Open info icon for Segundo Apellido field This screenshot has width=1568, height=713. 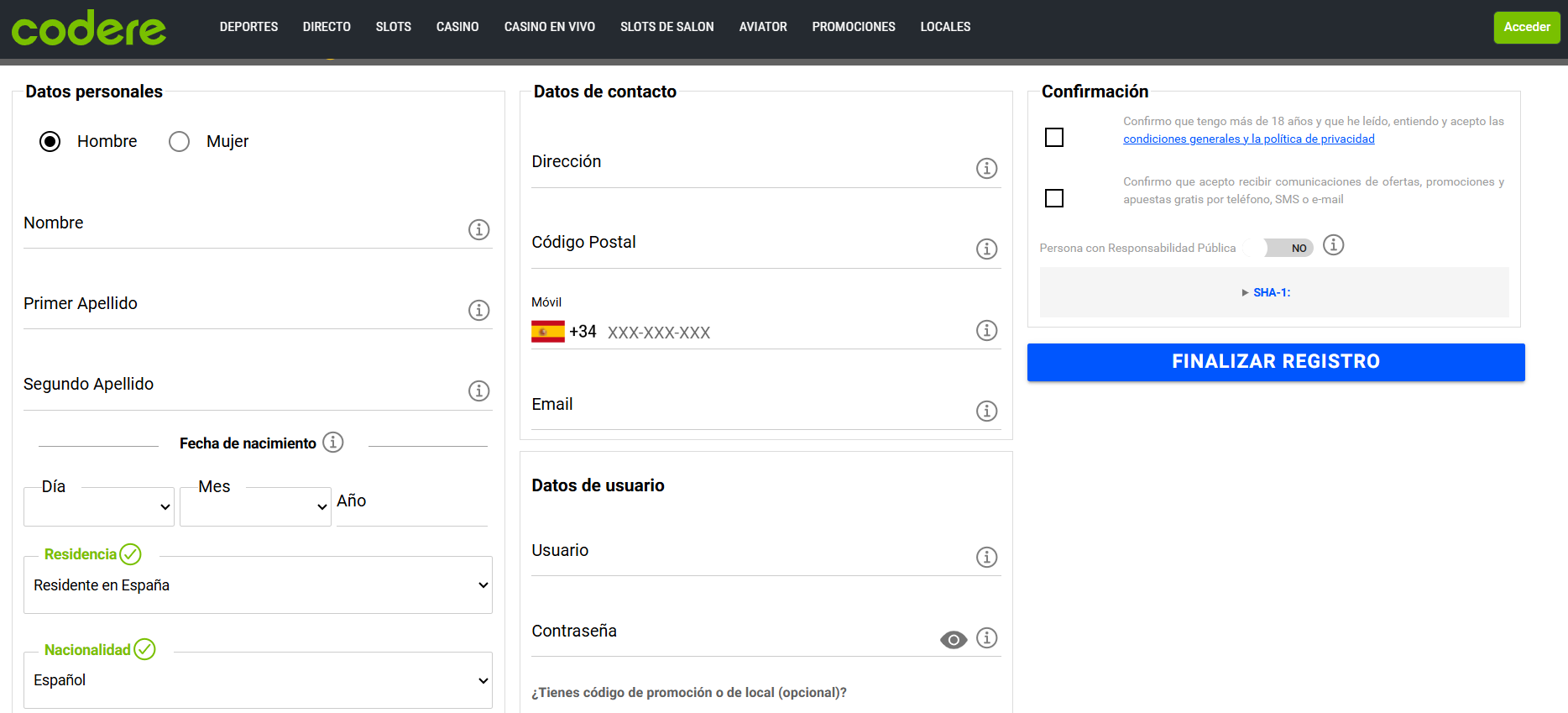point(478,391)
